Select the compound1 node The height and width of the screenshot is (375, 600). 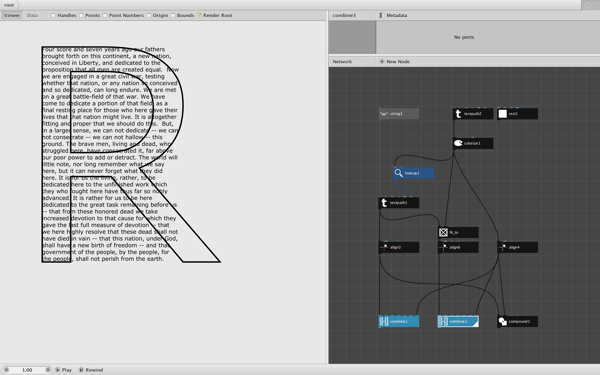[x=517, y=321]
